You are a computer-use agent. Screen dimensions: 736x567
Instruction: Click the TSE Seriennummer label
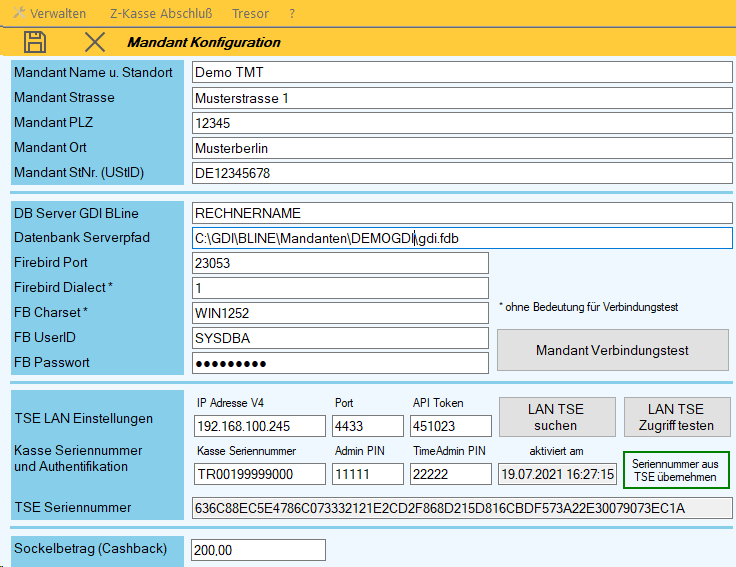pyautogui.click(x=73, y=507)
